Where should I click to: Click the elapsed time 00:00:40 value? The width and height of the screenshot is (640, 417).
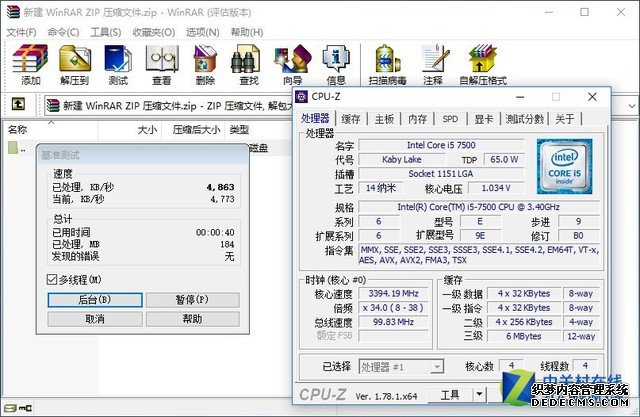pyautogui.click(x=215, y=233)
